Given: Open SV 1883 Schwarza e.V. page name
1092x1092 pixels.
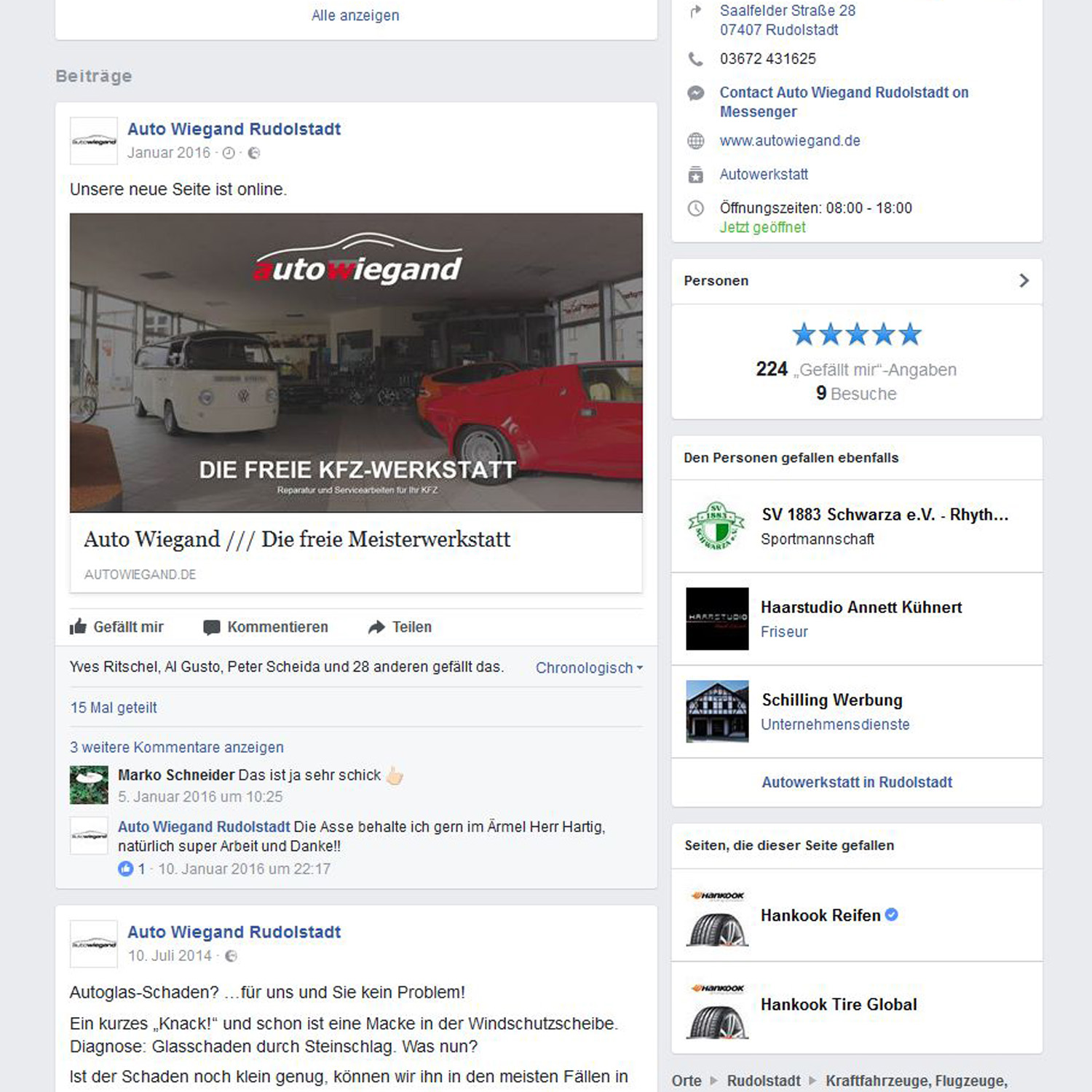Looking at the screenshot, I should pyautogui.click(x=885, y=515).
